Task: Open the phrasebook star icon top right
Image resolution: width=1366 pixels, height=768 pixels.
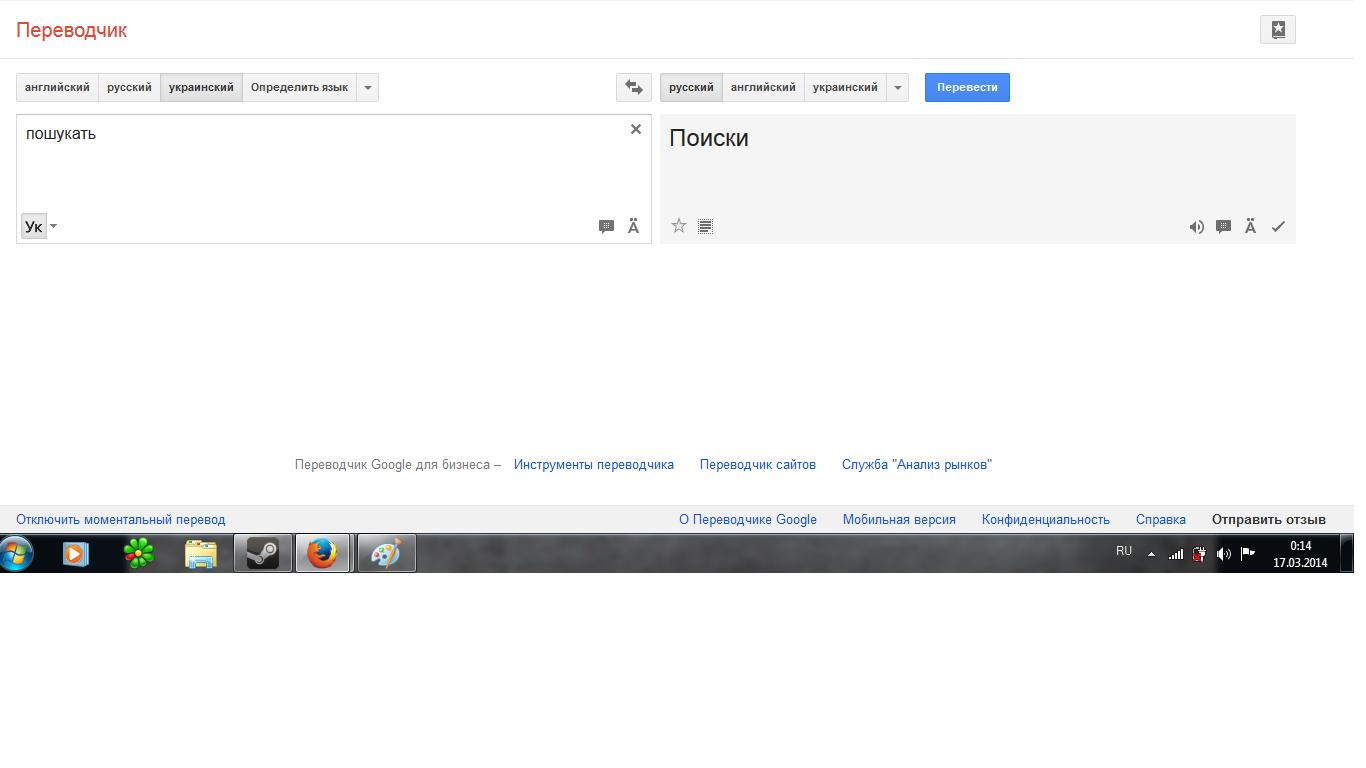Action: coord(1278,30)
